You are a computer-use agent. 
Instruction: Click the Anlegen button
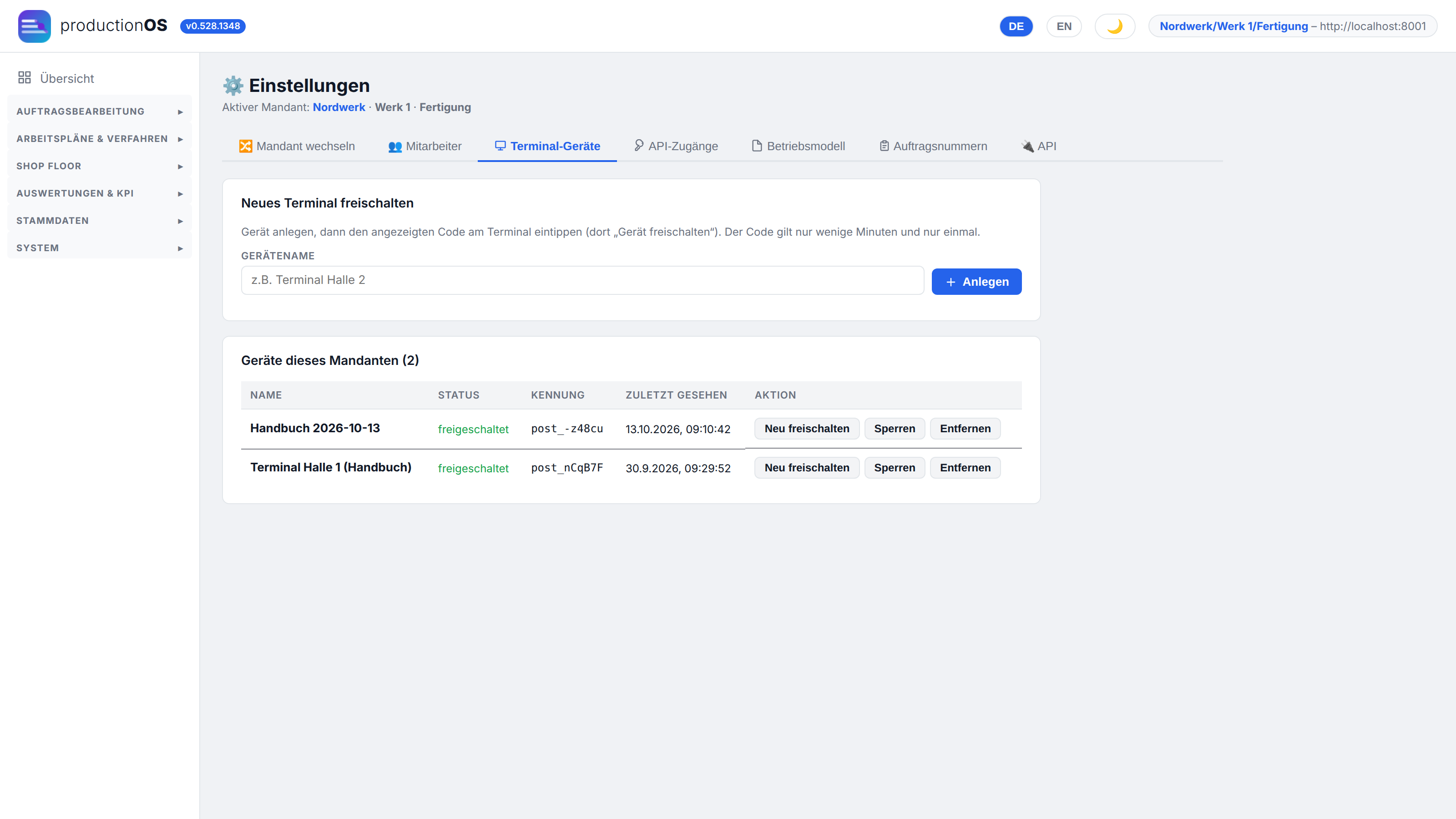[976, 282]
